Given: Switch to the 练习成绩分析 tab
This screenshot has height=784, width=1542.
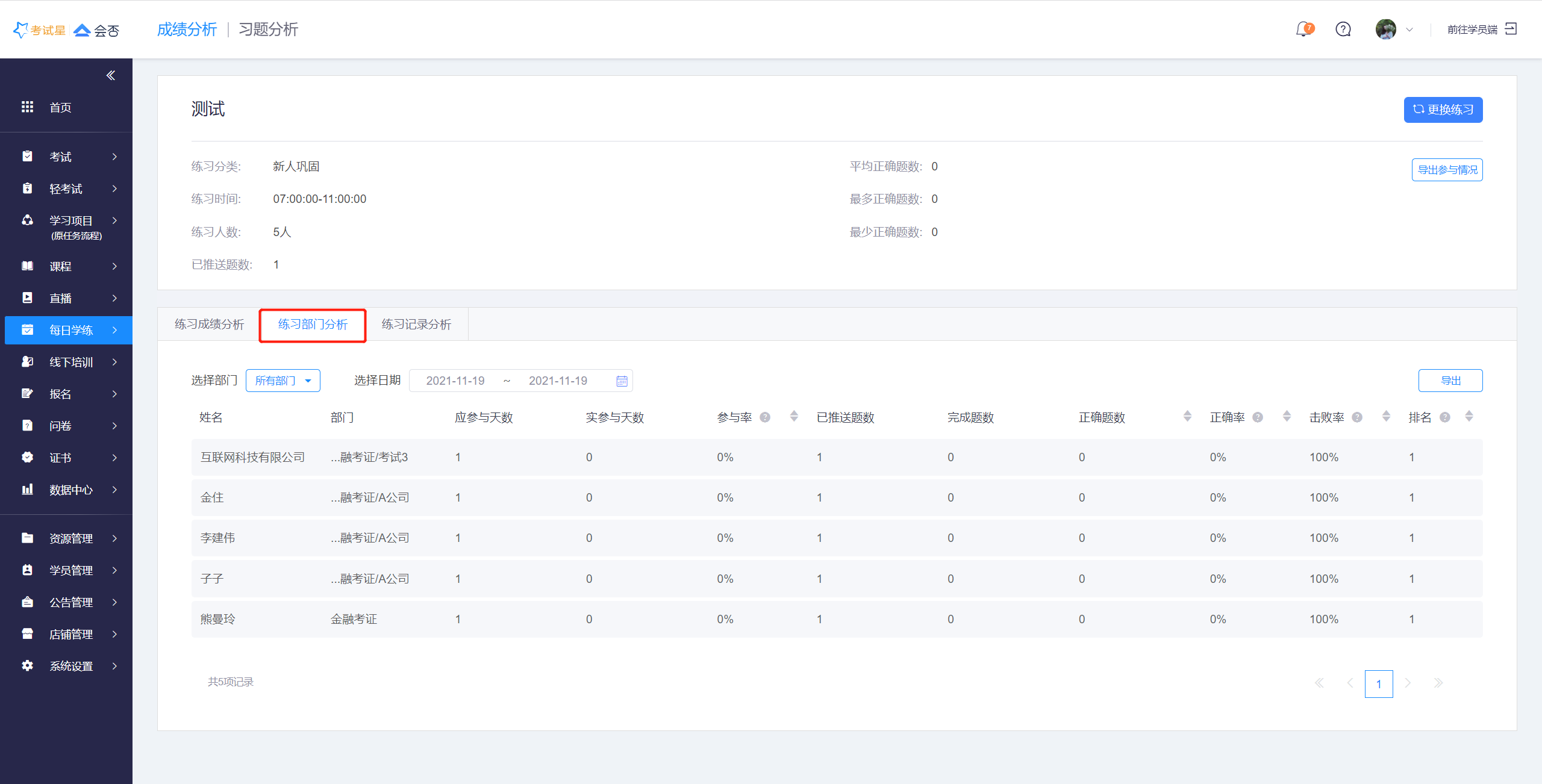Looking at the screenshot, I should (209, 324).
